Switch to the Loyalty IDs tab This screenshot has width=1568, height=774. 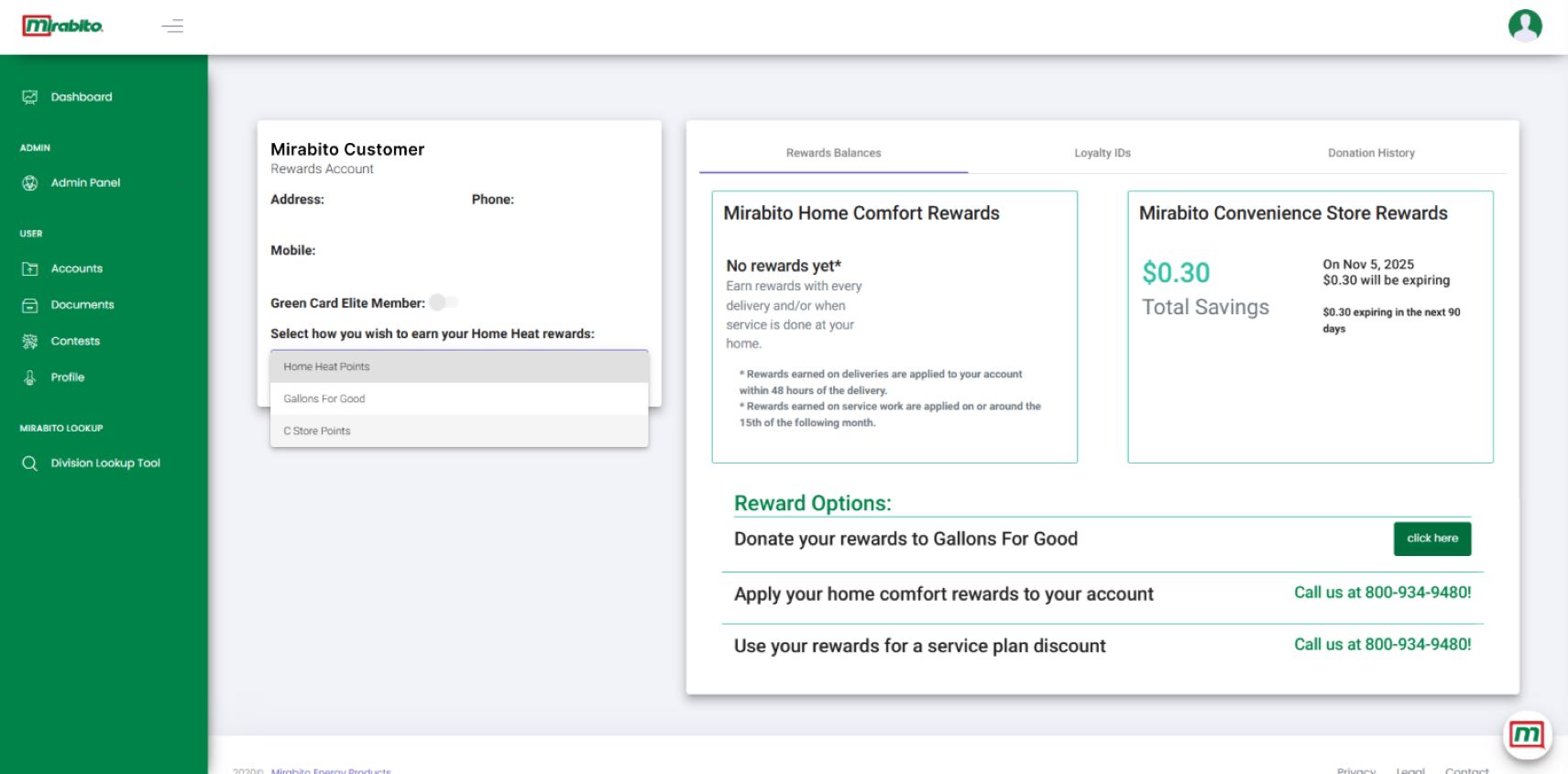point(1102,153)
